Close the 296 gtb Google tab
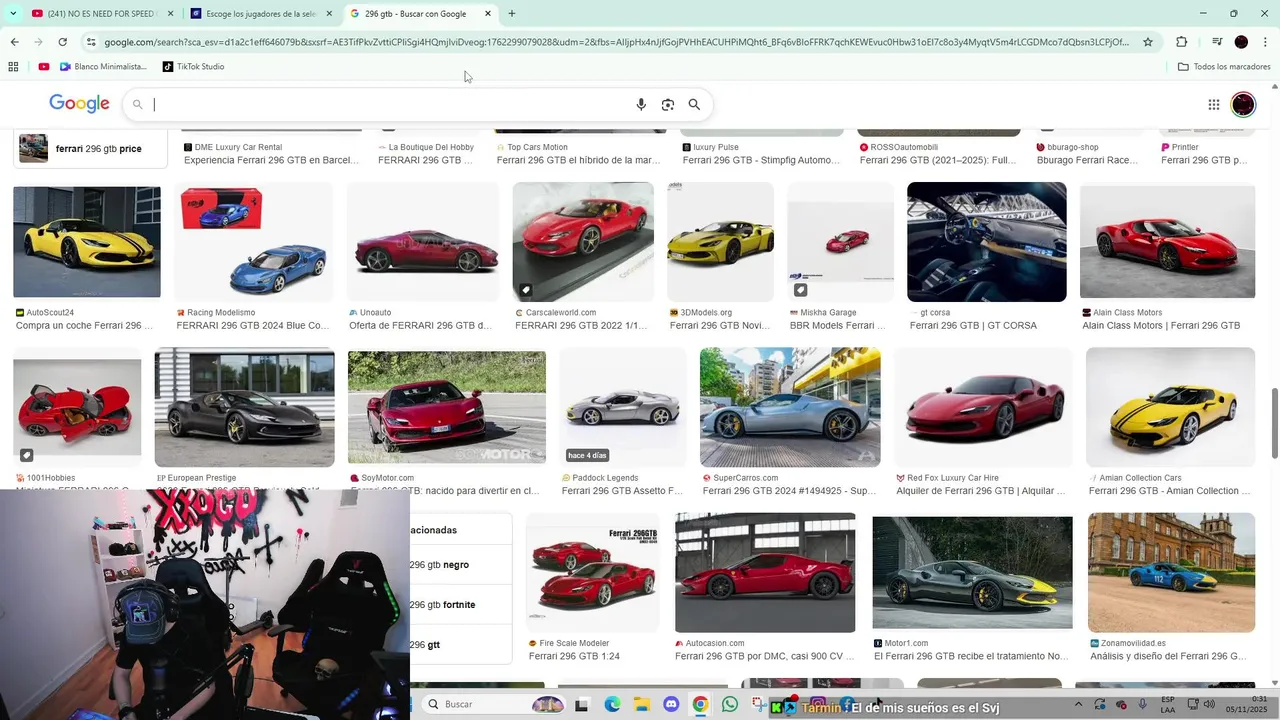Viewport: 1280px width, 720px height. 488,14
